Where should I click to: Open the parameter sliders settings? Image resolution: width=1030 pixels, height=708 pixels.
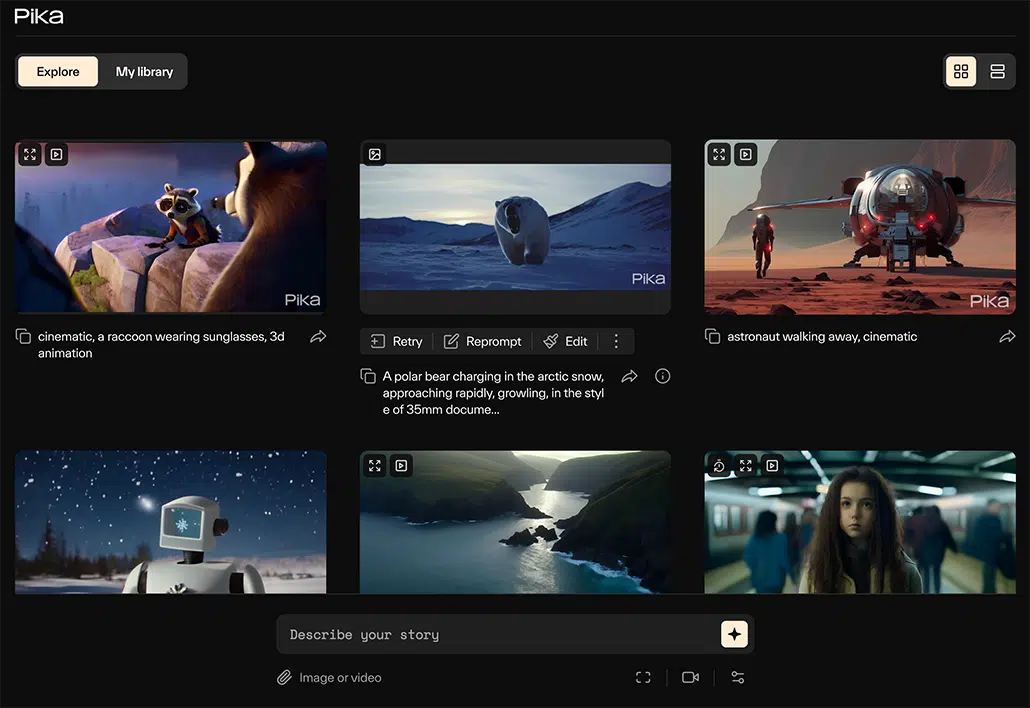click(x=738, y=677)
